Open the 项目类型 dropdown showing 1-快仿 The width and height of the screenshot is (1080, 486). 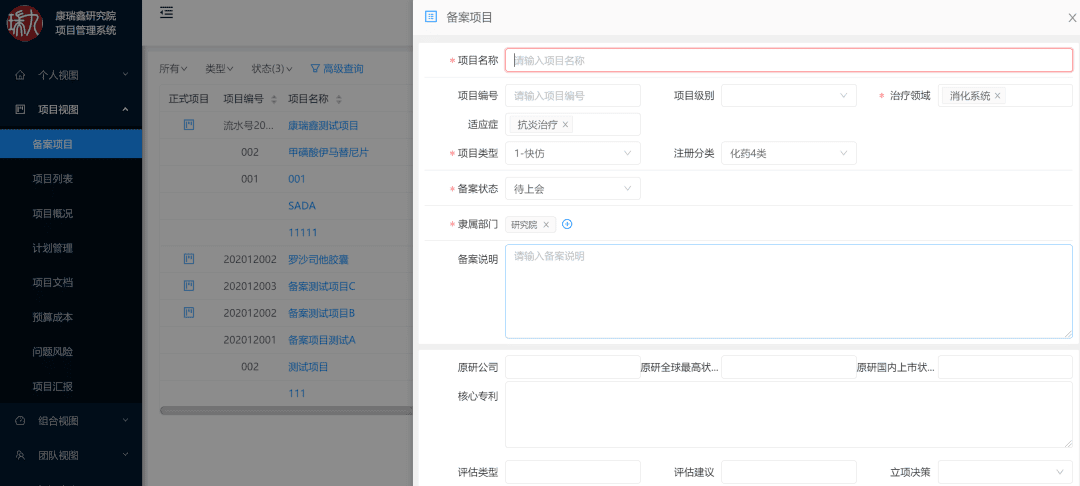tap(573, 153)
